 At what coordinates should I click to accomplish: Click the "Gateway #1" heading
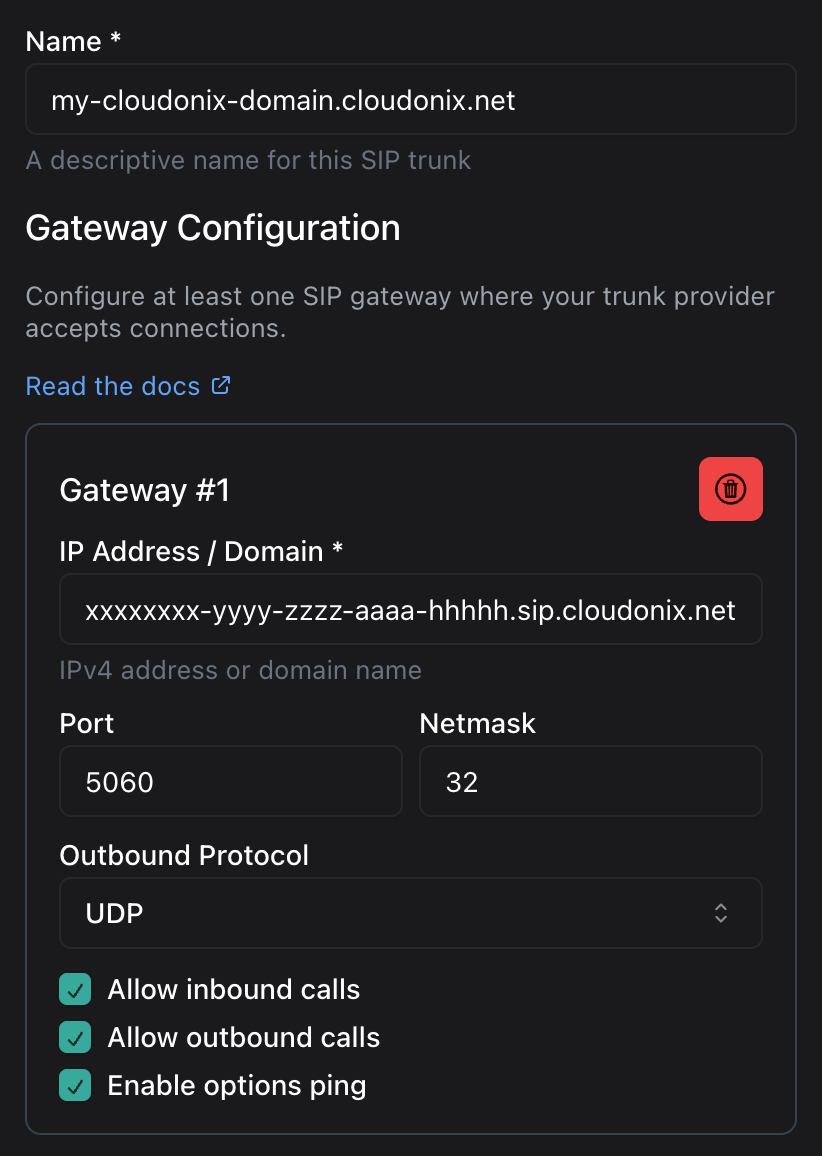coord(145,490)
